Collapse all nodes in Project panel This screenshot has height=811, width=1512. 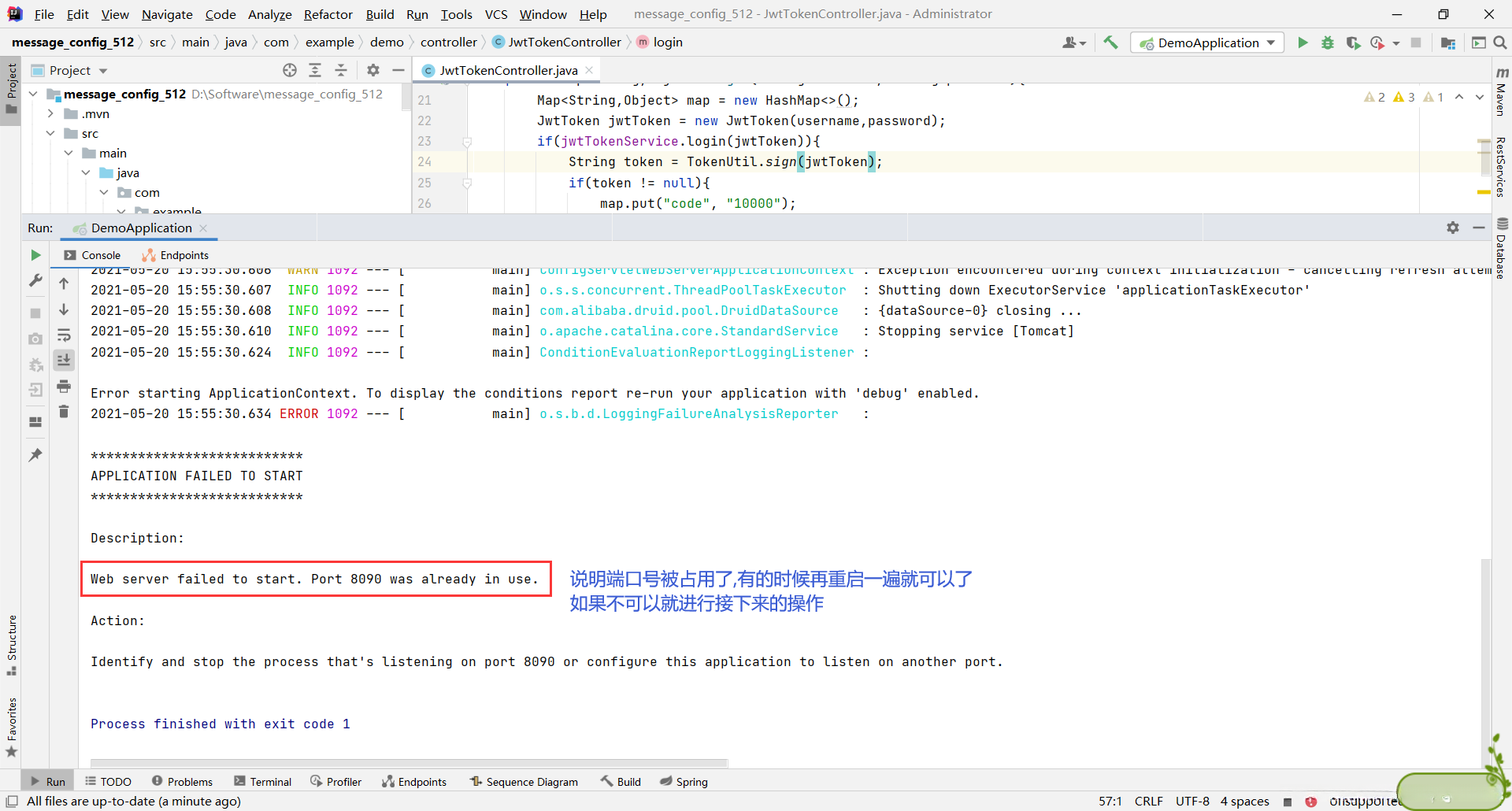[x=341, y=70]
